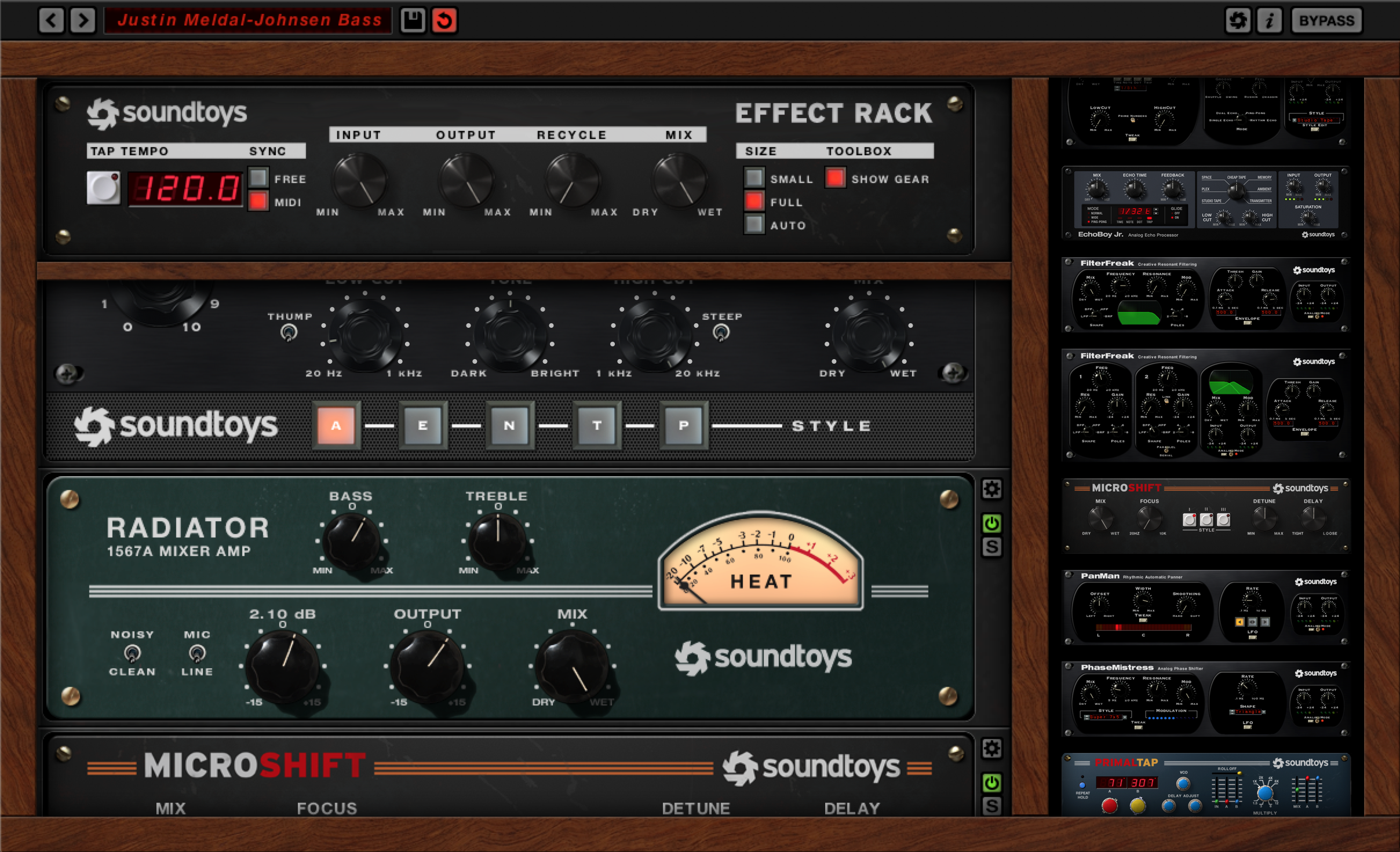The image size is (1400, 852).
Task: Go to the previous preset arrow
Action: pos(52,20)
